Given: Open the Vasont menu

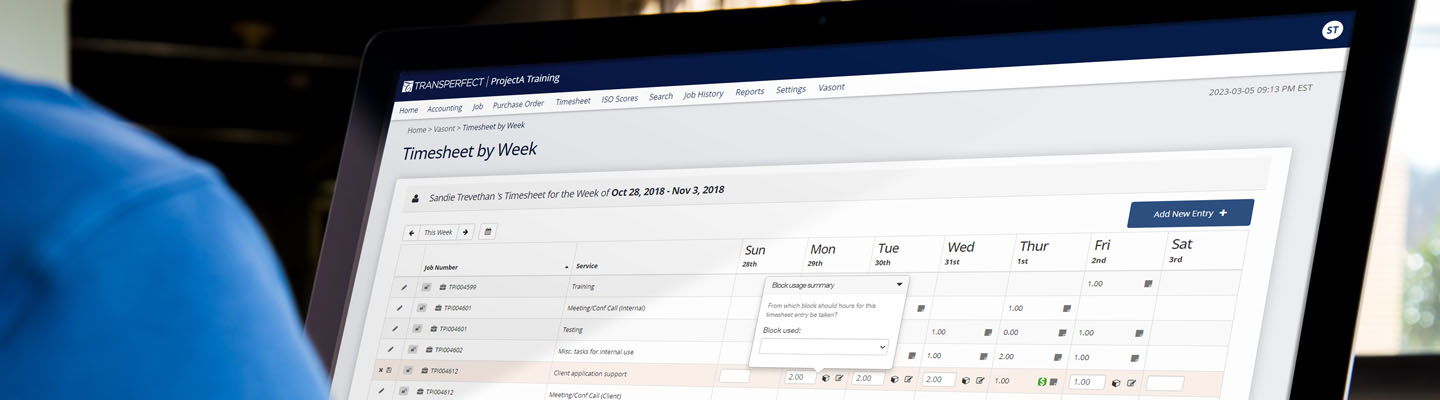Looking at the screenshot, I should [831, 87].
